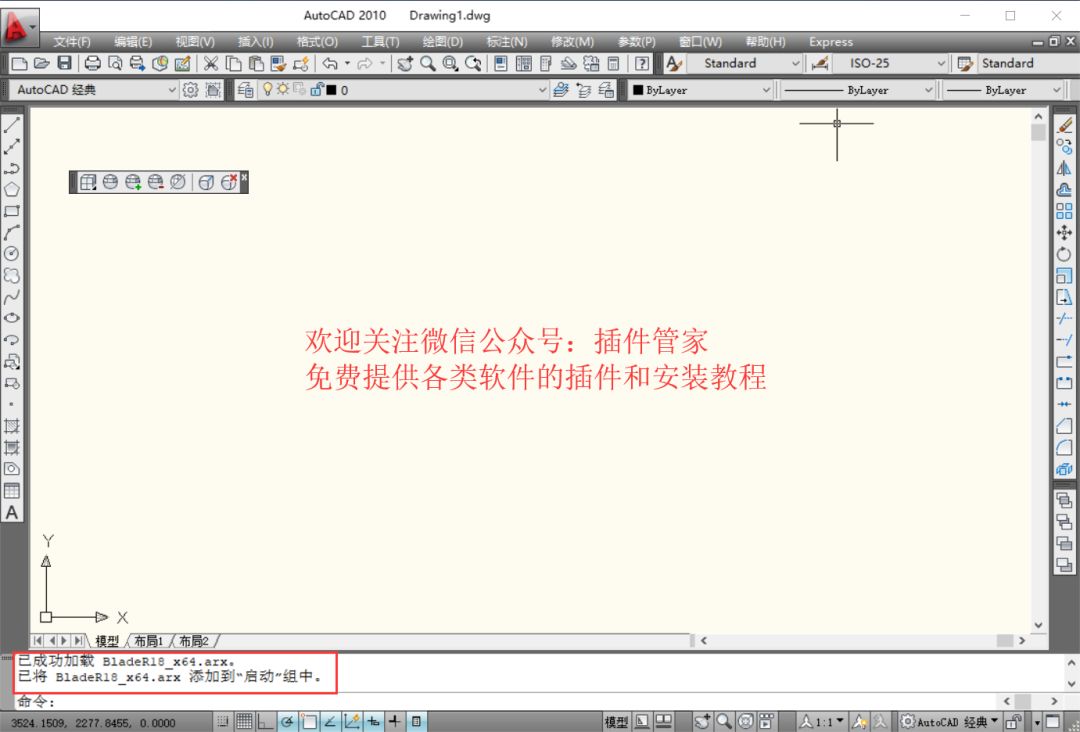Click the coordinates readout in status bar
1080x732 pixels.
click(94, 723)
